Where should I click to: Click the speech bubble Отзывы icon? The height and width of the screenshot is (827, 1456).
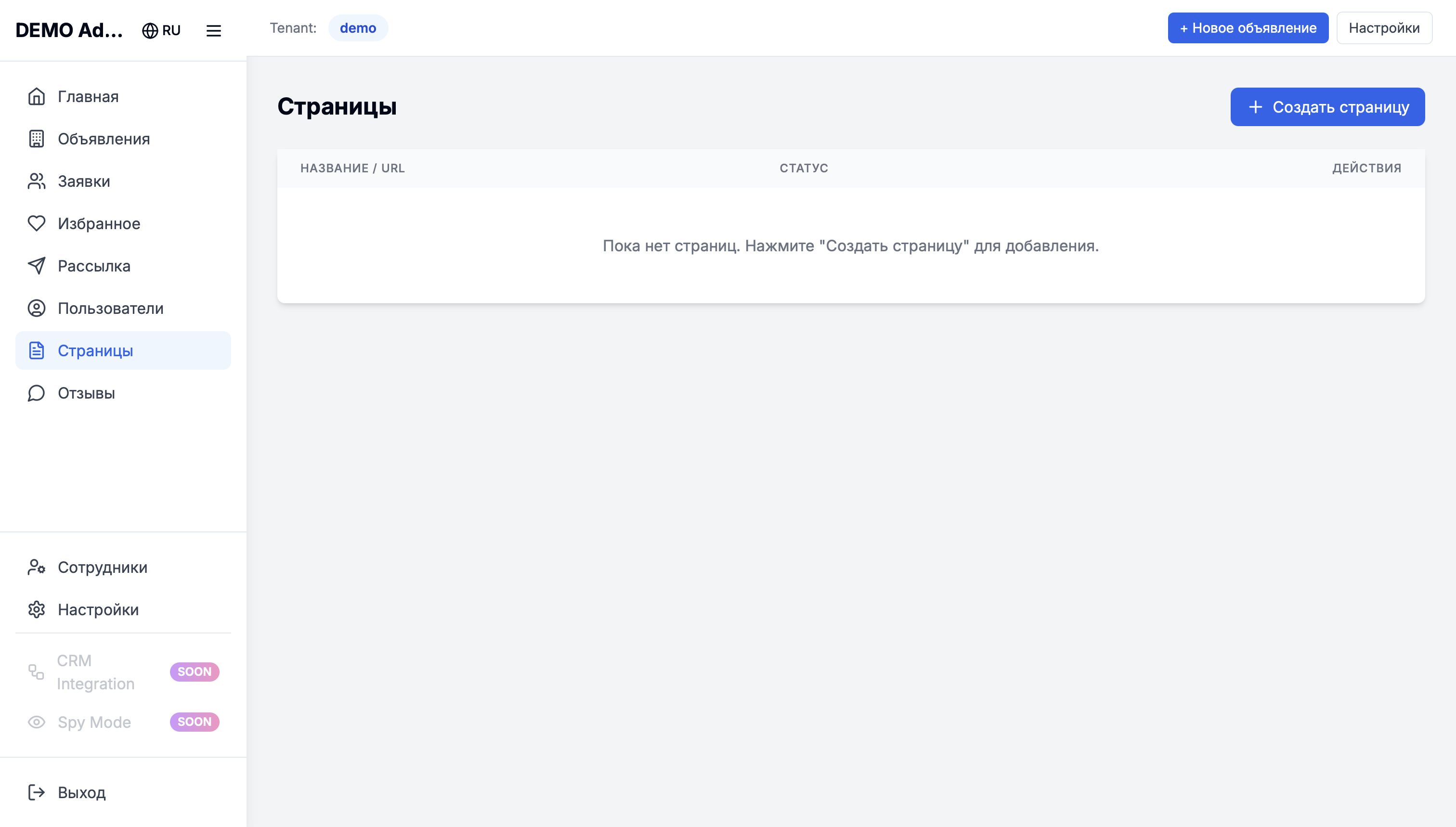point(37,393)
